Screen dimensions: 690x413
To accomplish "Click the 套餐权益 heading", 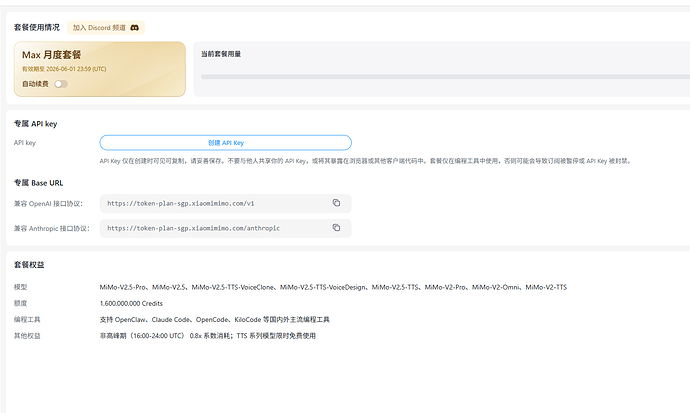I will coord(29,264).
